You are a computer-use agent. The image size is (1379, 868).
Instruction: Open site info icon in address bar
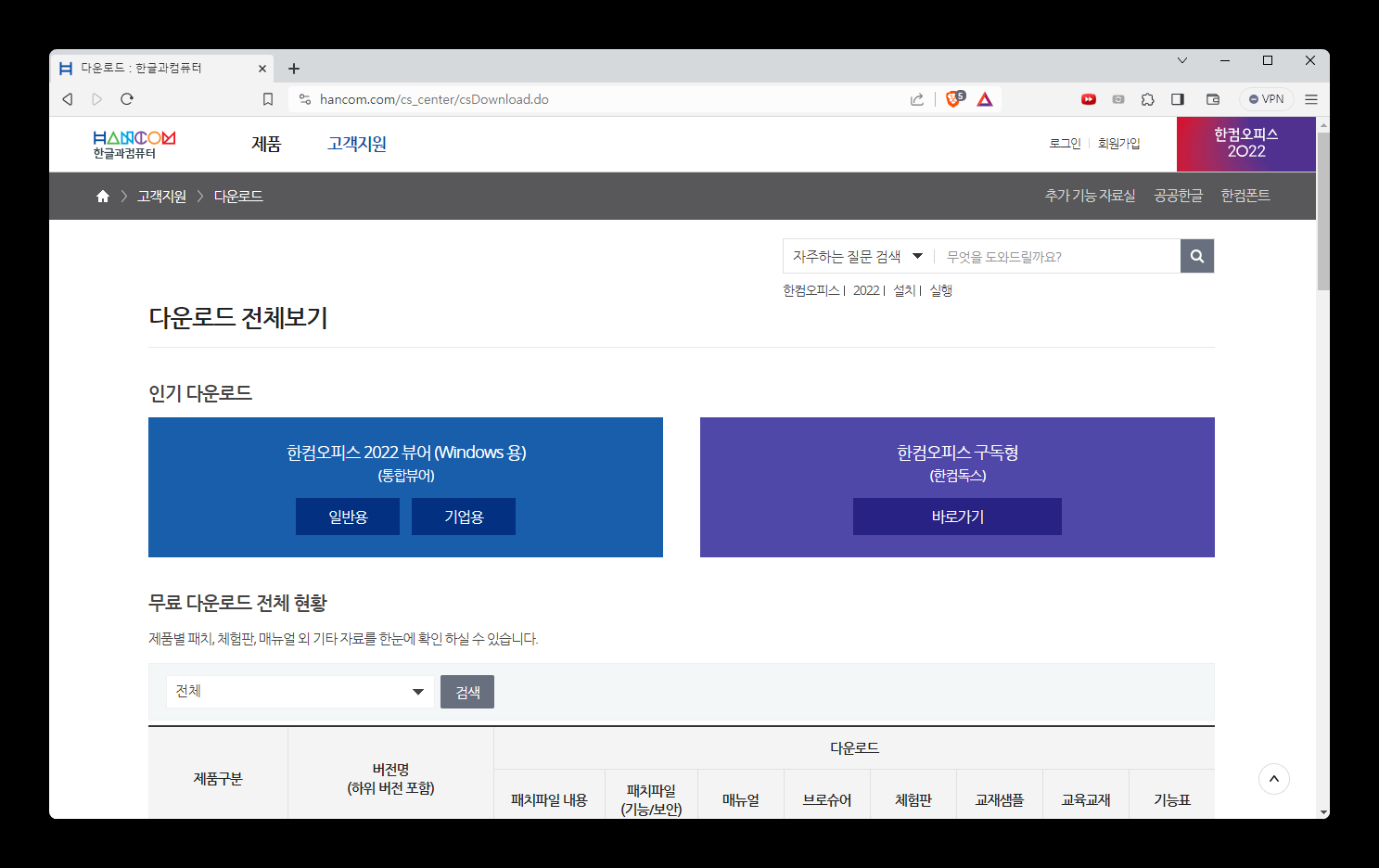click(304, 99)
